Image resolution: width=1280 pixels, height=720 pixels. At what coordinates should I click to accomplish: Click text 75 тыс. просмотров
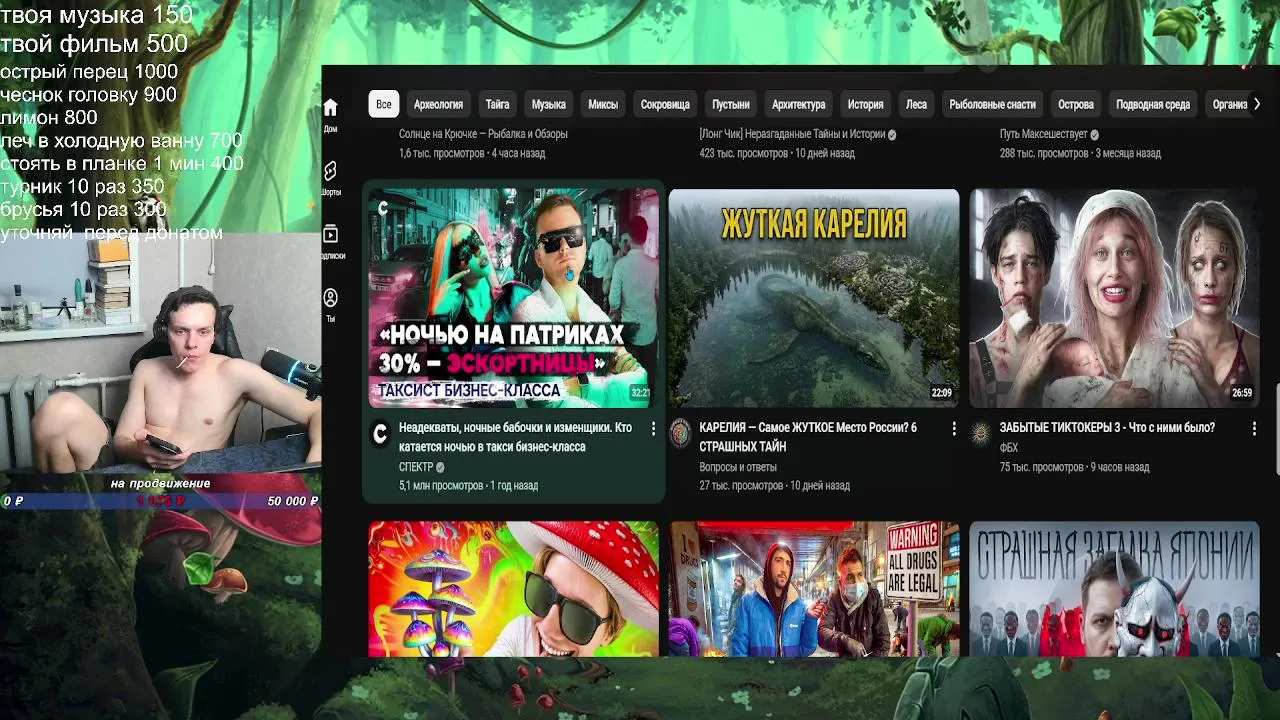point(1042,467)
